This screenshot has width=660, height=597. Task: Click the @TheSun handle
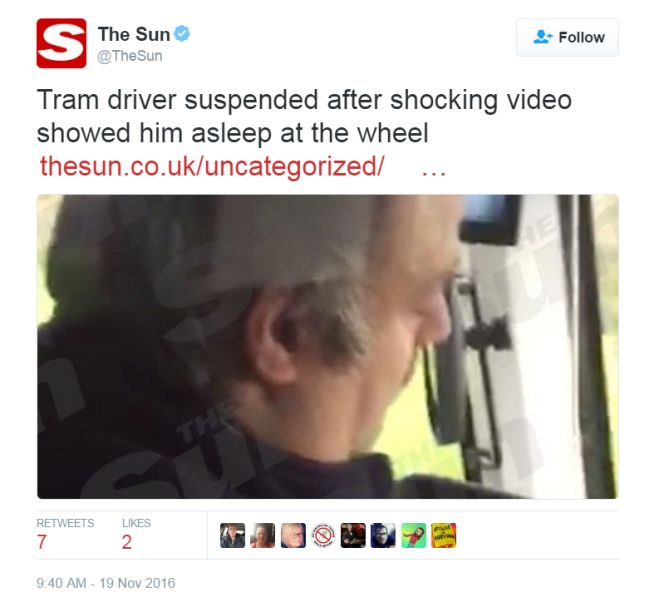[x=130, y=56]
